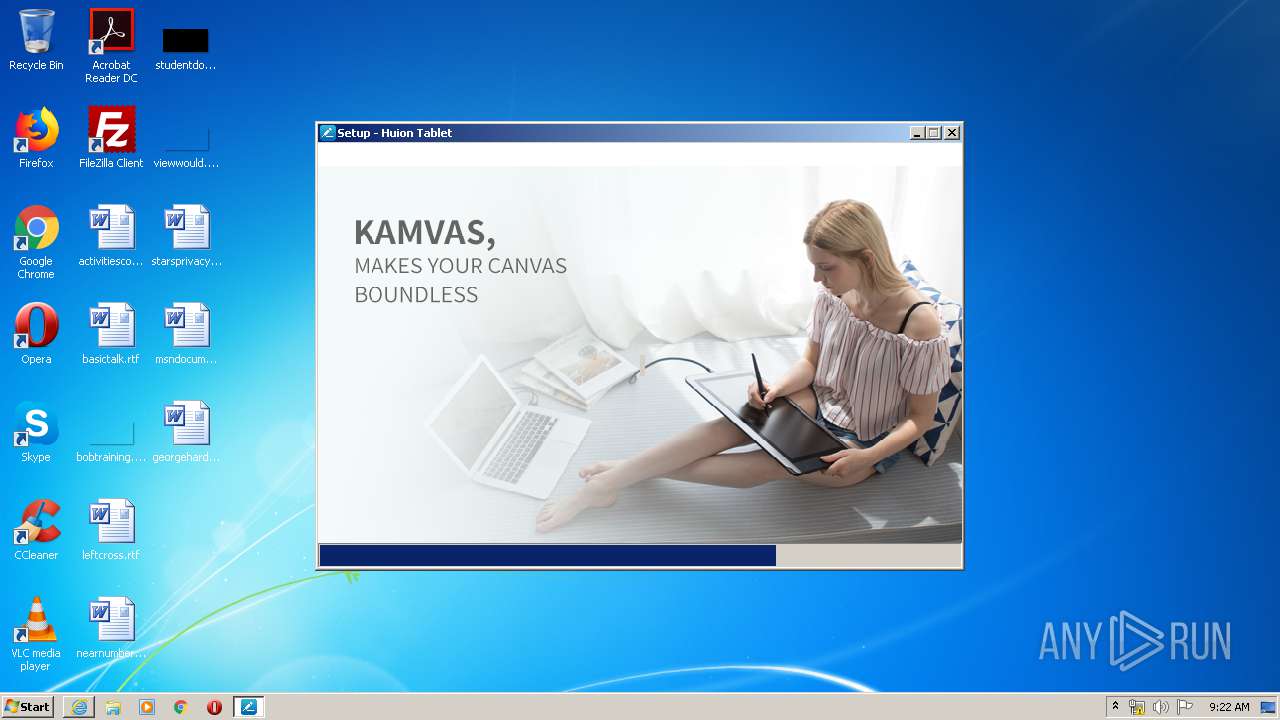Open Windows Media Player taskbar icon
This screenshot has width=1280, height=720.
pos(147,707)
